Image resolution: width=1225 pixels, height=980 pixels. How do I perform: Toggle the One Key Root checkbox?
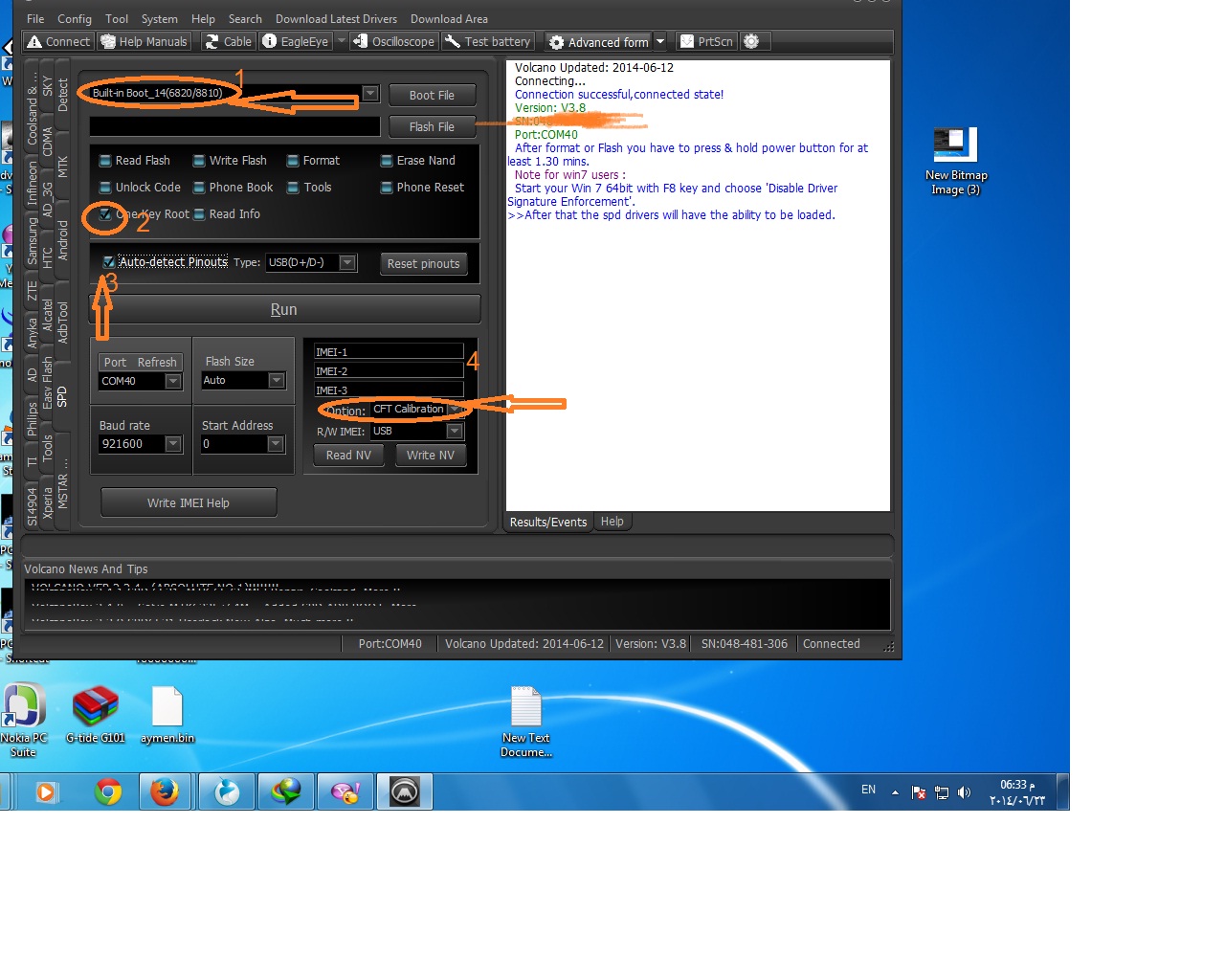105,214
